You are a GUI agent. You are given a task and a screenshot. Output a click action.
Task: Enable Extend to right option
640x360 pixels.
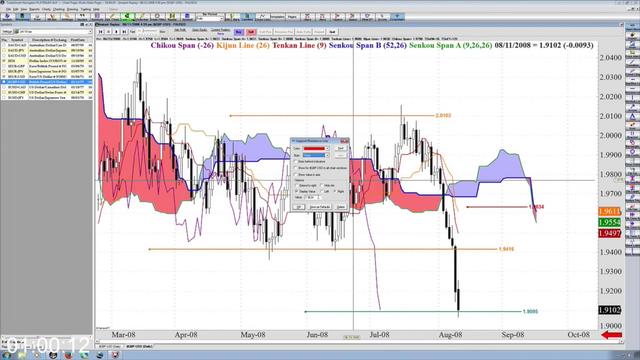click(297, 186)
